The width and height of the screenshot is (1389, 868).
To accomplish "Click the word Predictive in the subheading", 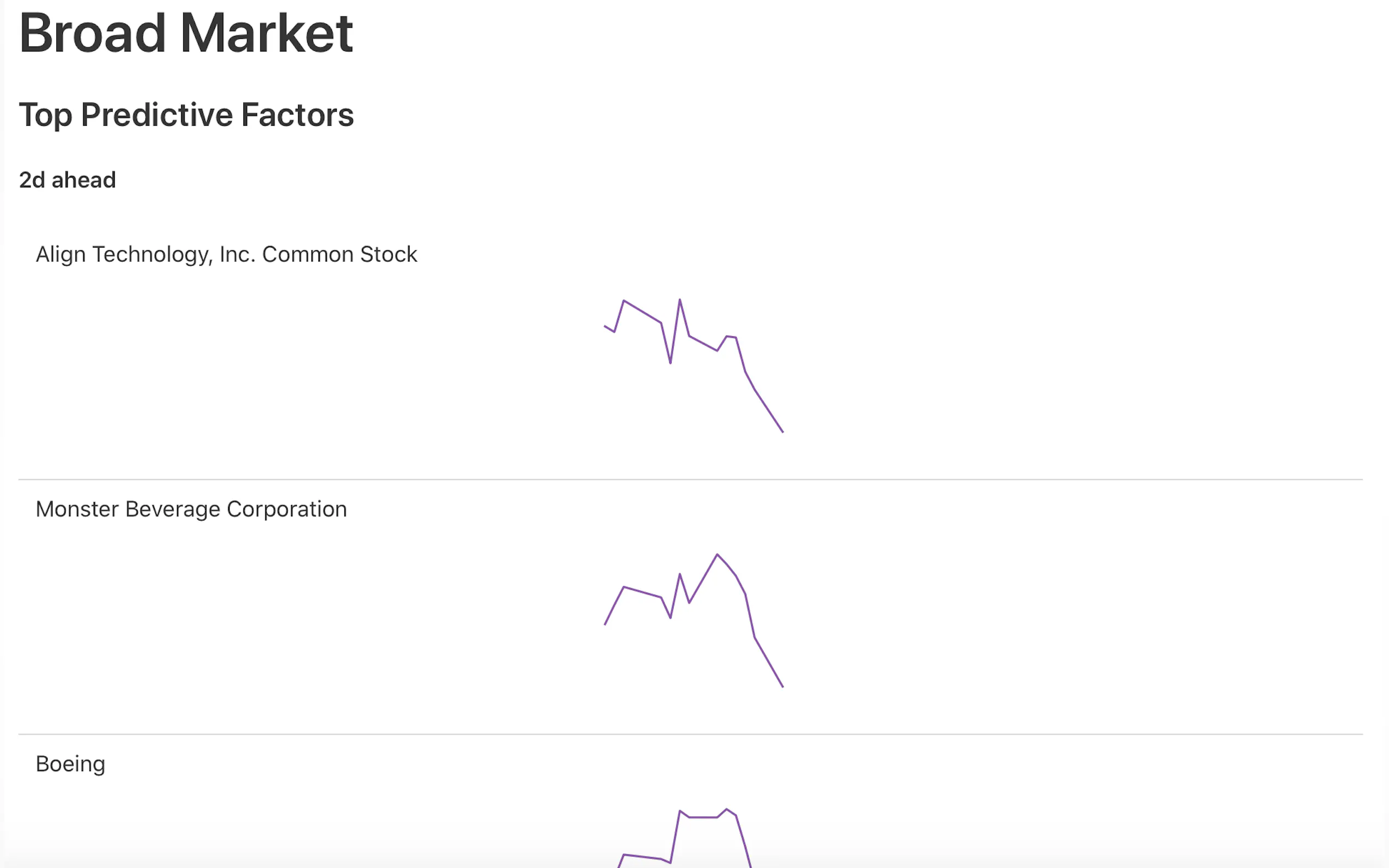I will pos(156,115).
